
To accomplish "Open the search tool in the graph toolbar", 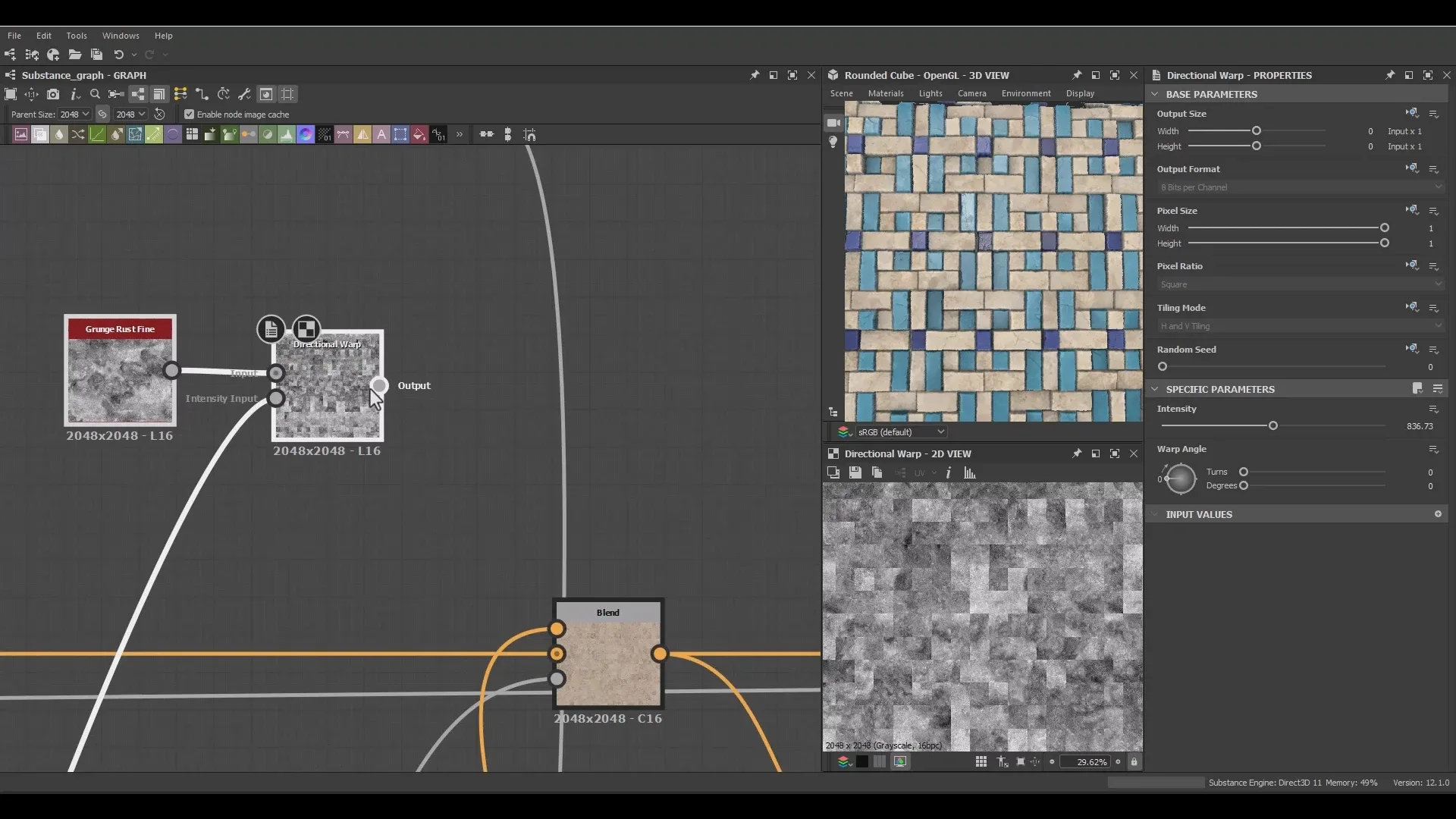I will [95, 94].
